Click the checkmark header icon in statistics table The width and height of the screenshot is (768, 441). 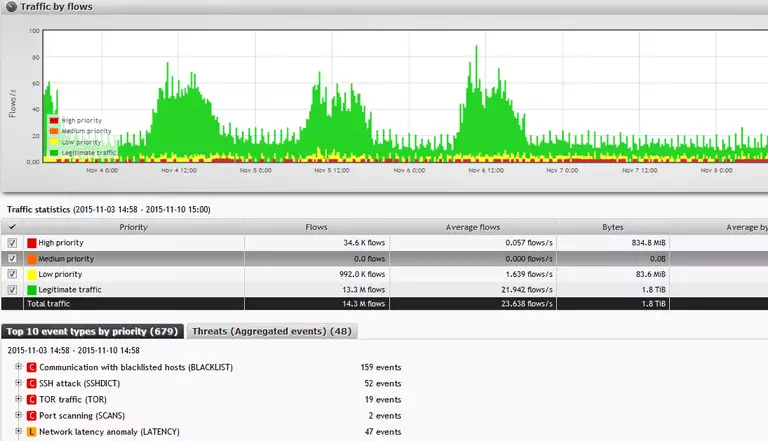coord(12,227)
